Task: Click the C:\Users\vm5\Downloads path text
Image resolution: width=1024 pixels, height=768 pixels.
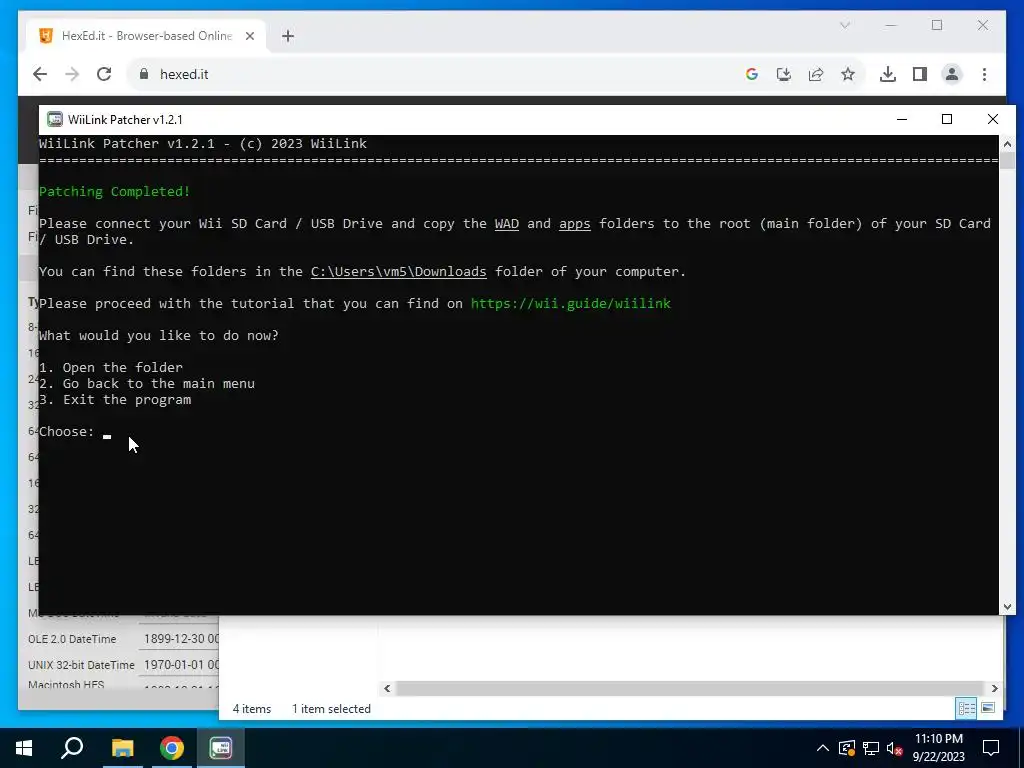Action: [x=398, y=272]
